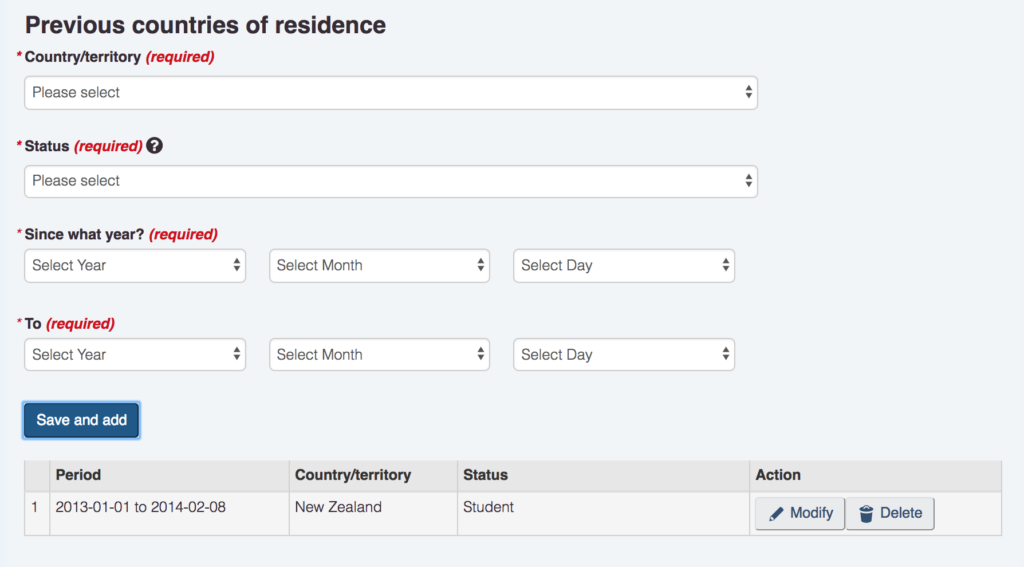The image size is (1024, 567).
Task: Click the period 2013-01-01 to 2014-02-08 cell
Action: pos(140,507)
